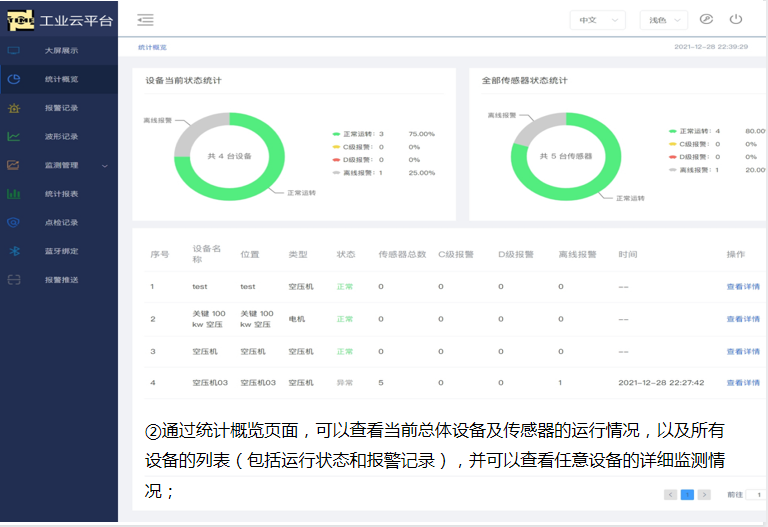The height and width of the screenshot is (527, 768).
Task: Click the 大屏展示 monitor icon in sidebar
Action: [14, 50]
